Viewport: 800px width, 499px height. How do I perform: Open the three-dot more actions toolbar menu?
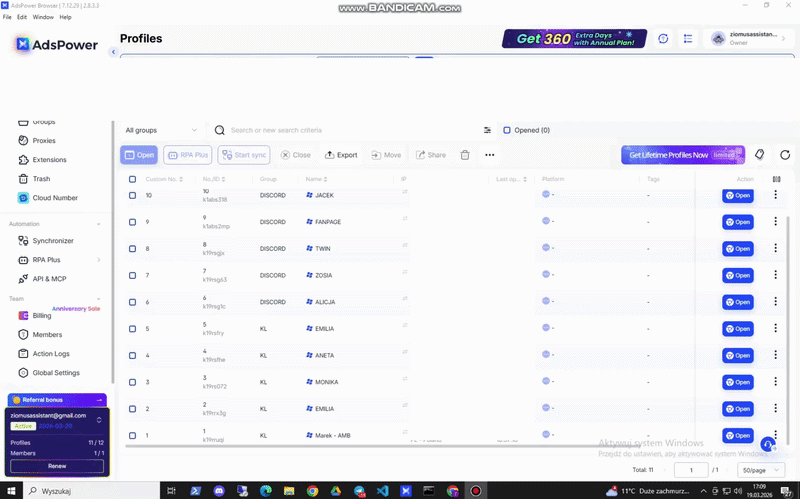[490, 155]
